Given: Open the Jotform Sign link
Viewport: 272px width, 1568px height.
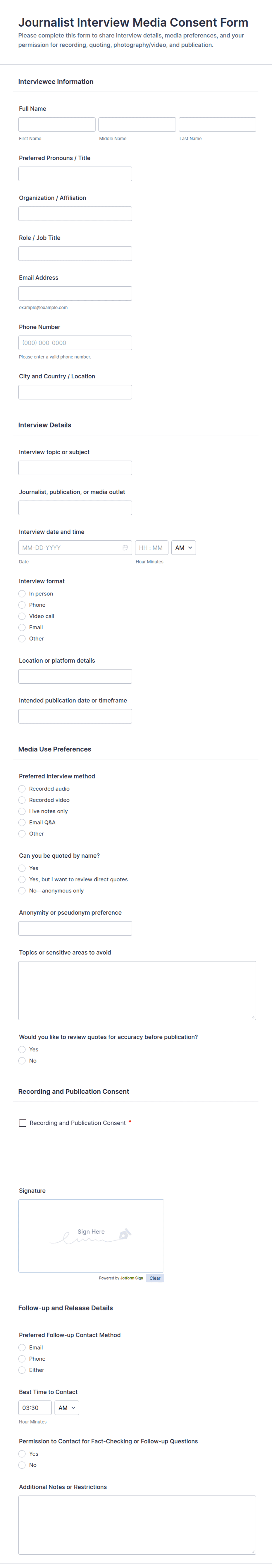Looking at the screenshot, I should click(x=131, y=1278).
